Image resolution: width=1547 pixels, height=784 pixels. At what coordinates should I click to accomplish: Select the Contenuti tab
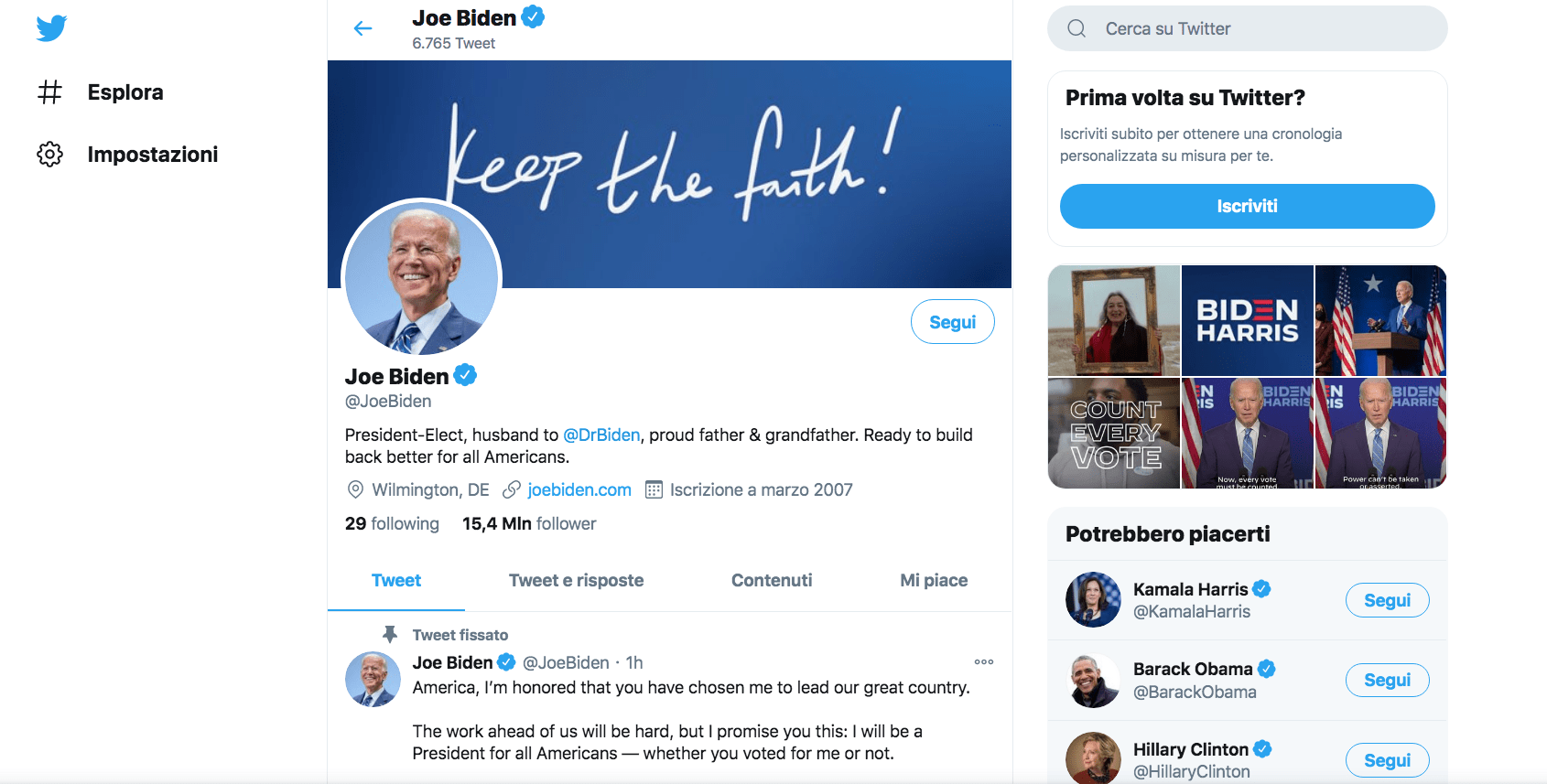[x=772, y=580]
